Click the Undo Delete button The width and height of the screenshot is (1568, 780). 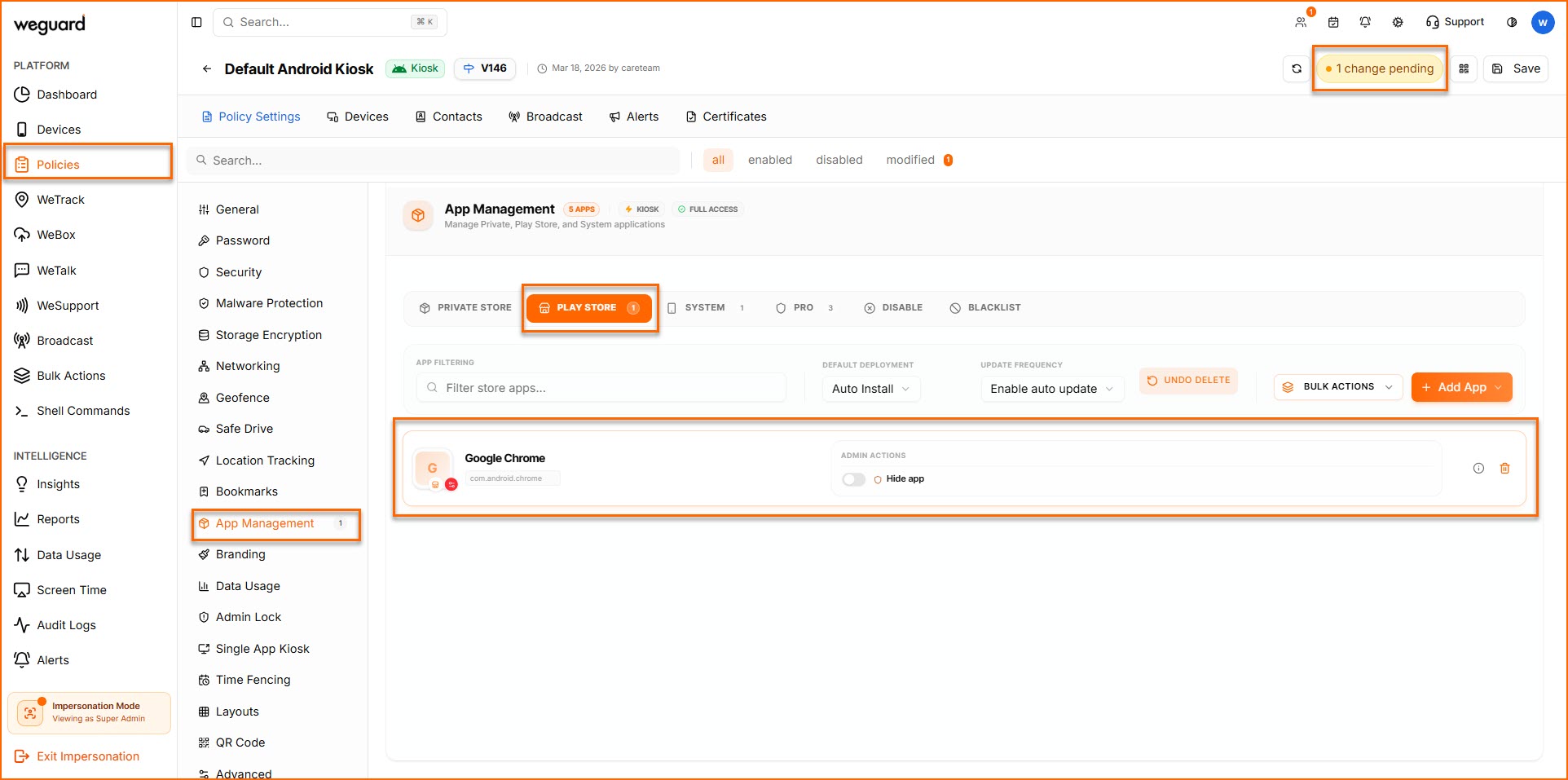[1188, 381]
